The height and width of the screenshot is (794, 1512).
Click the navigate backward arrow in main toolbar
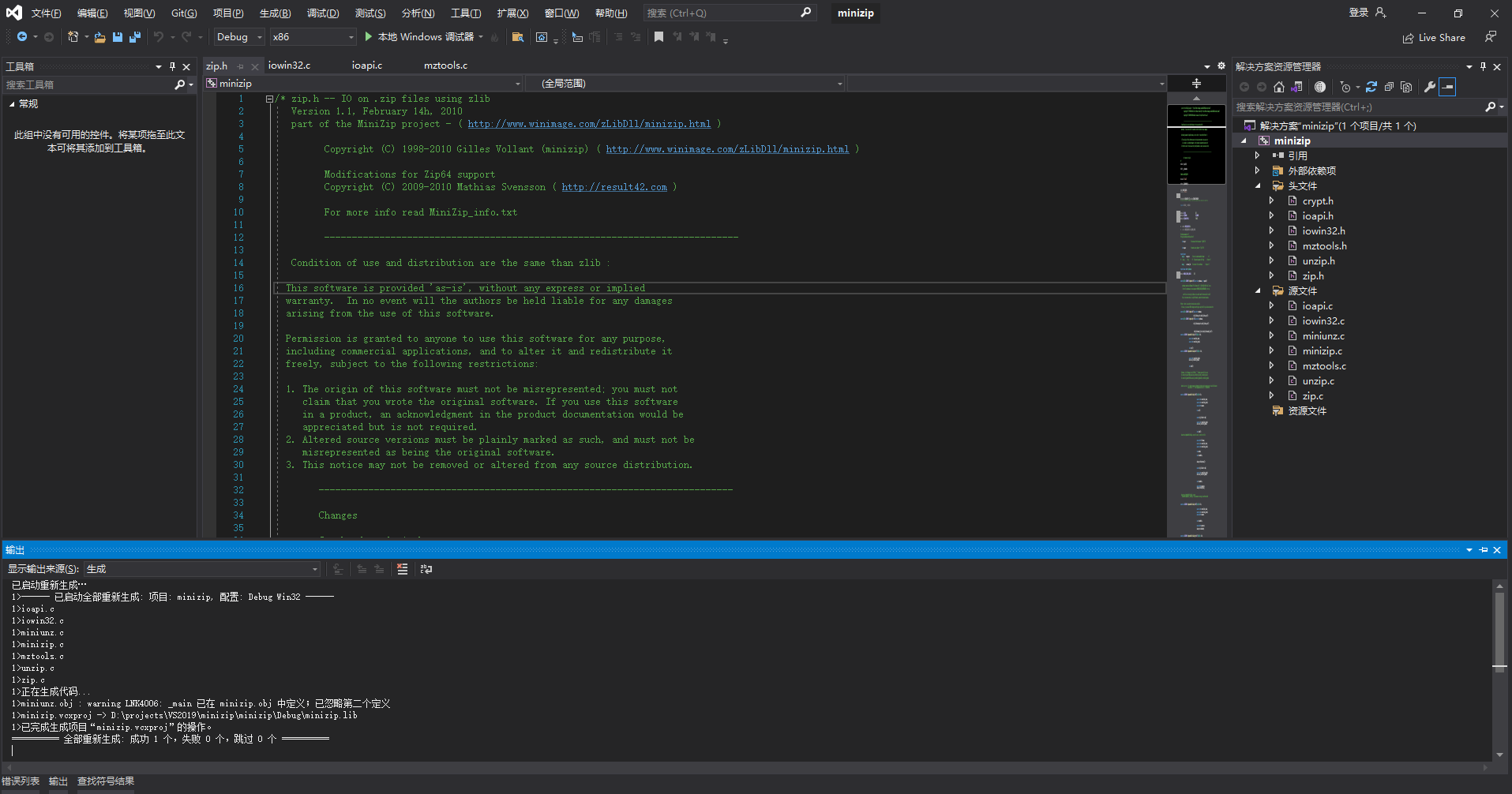click(x=22, y=37)
